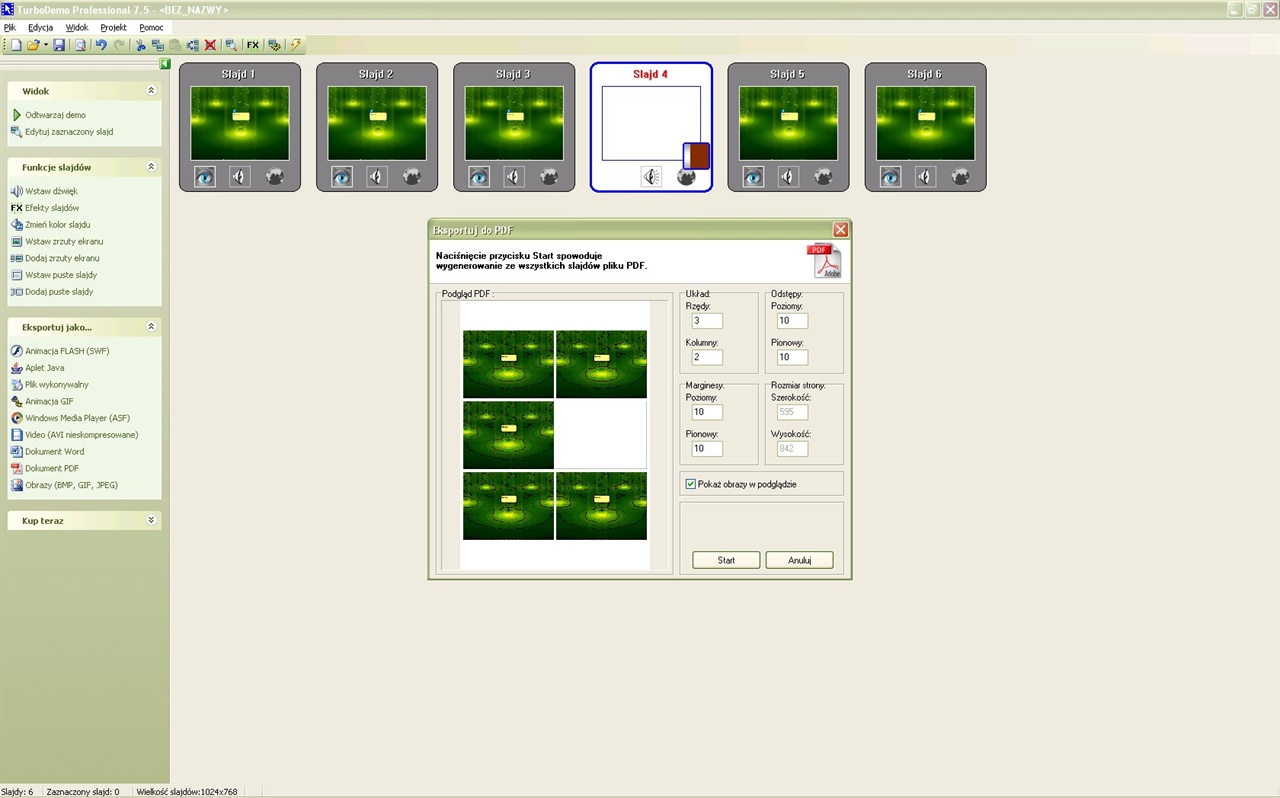Image resolution: width=1280 pixels, height=798 pixels.
Task: Select Wstaw dźwięk in the sidebar
Action: 50,191
